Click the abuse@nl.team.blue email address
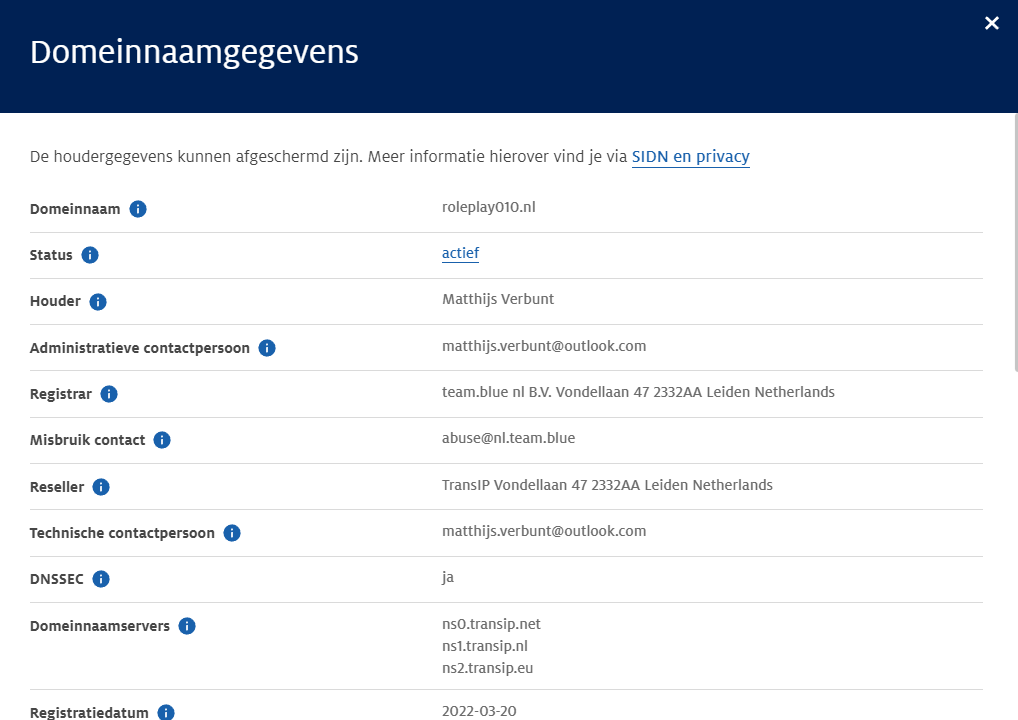Image resolution: width=1018 pixels, height=720 pixels. click(x=508, y=438)
